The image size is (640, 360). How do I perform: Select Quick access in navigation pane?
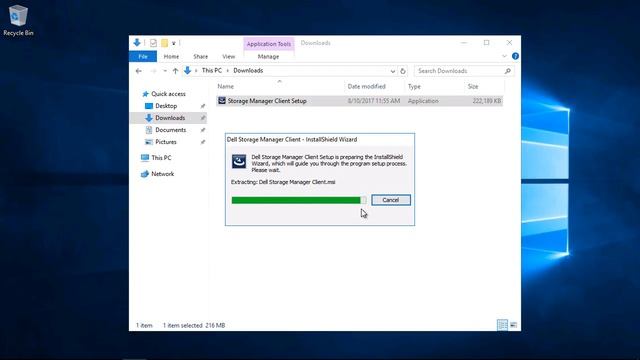pyautogui.click(x=168, y=94)
